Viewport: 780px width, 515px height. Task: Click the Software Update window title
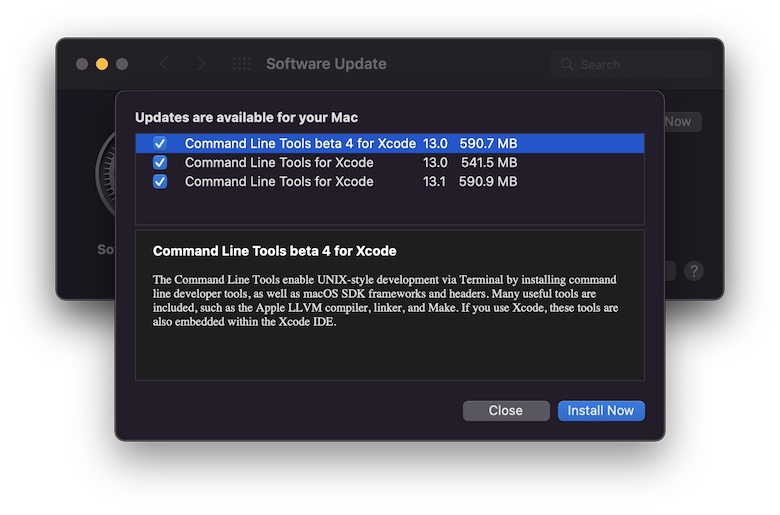point(326,64)
